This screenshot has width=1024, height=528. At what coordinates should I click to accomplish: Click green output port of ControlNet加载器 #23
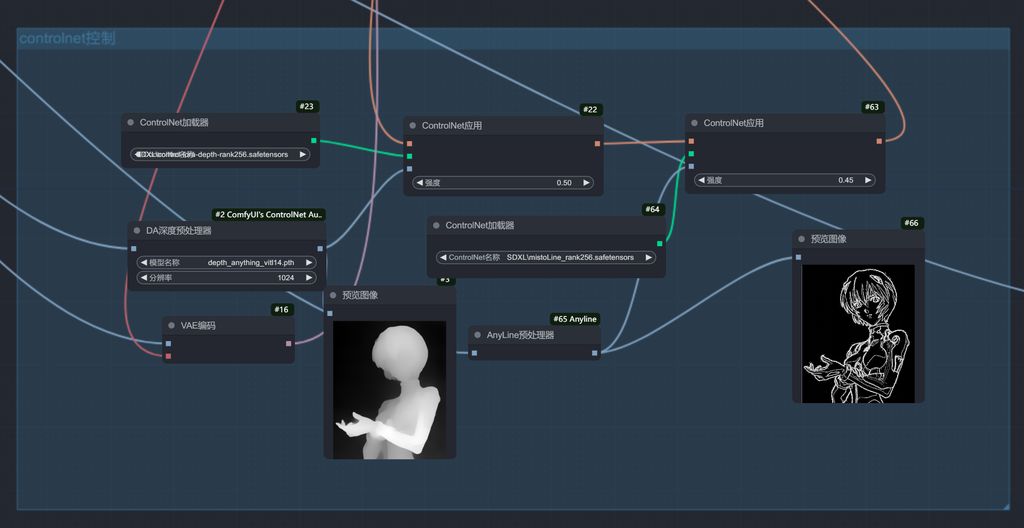[x=313, y=141]
